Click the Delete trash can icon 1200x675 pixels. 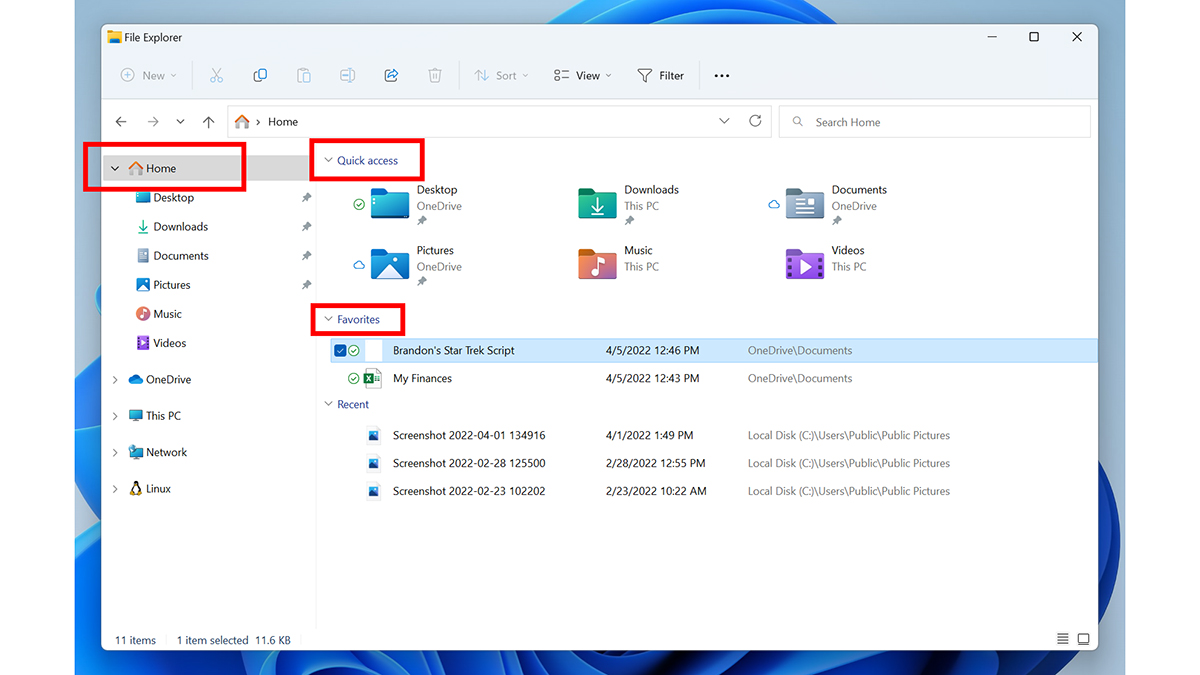(435, 75)
